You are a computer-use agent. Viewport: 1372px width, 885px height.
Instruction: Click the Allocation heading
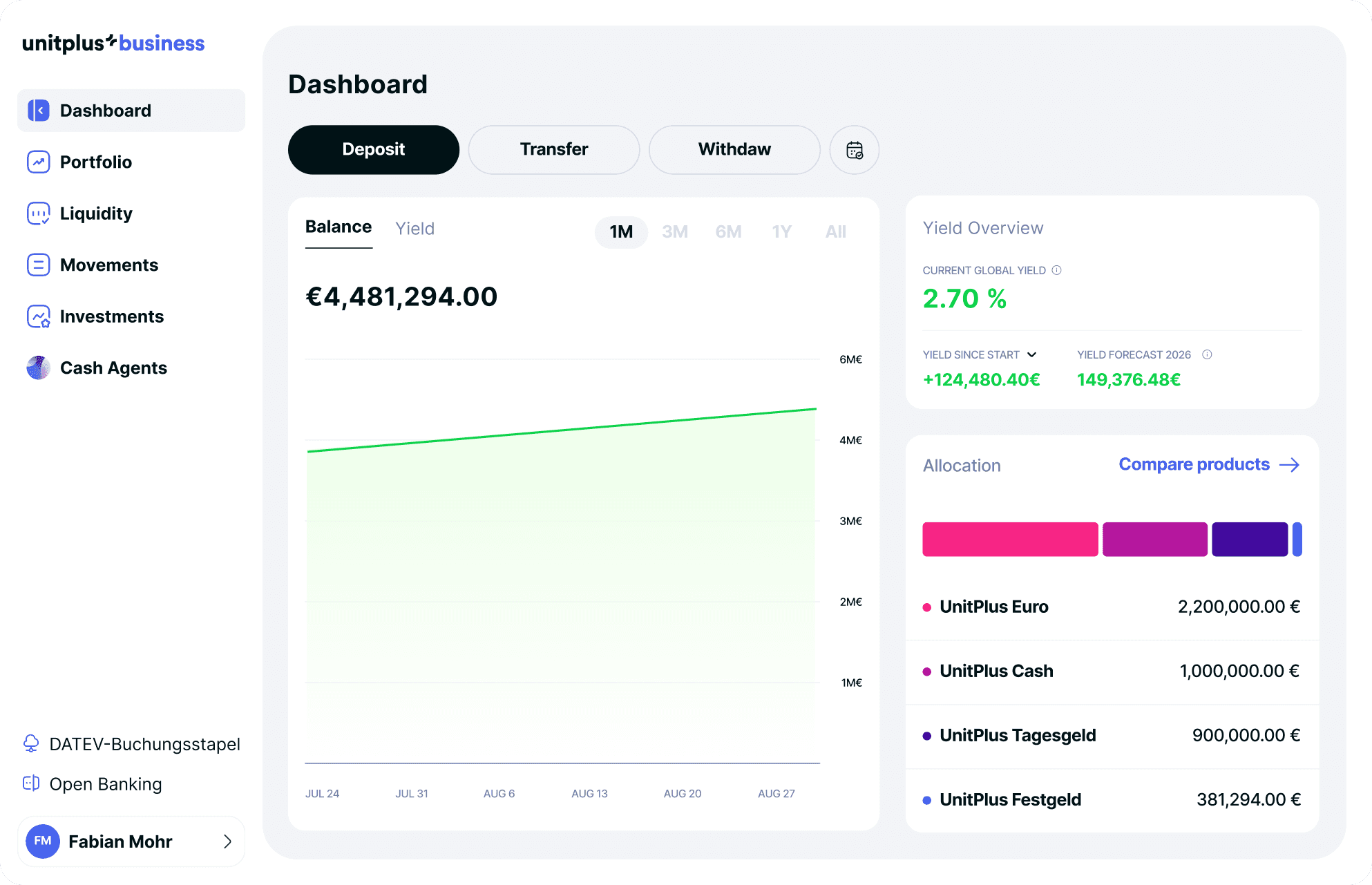pos(962,466)
